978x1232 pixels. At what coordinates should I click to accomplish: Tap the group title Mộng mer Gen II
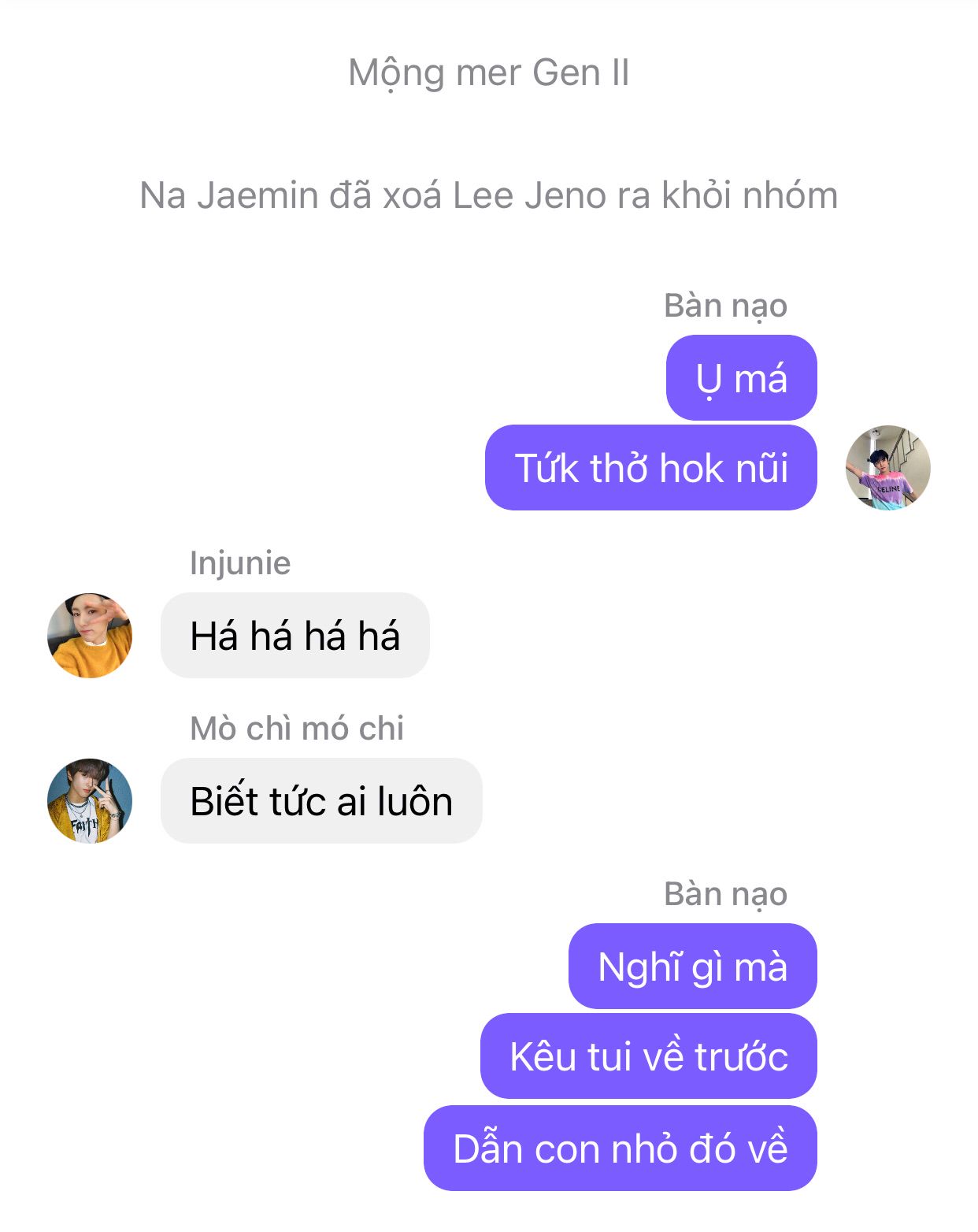point(489,73)
